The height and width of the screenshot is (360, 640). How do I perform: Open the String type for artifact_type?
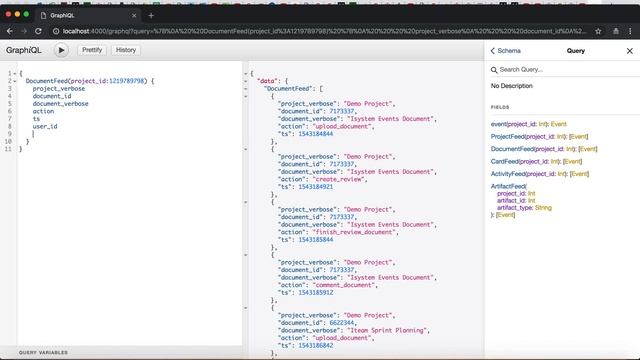[543, 208]
